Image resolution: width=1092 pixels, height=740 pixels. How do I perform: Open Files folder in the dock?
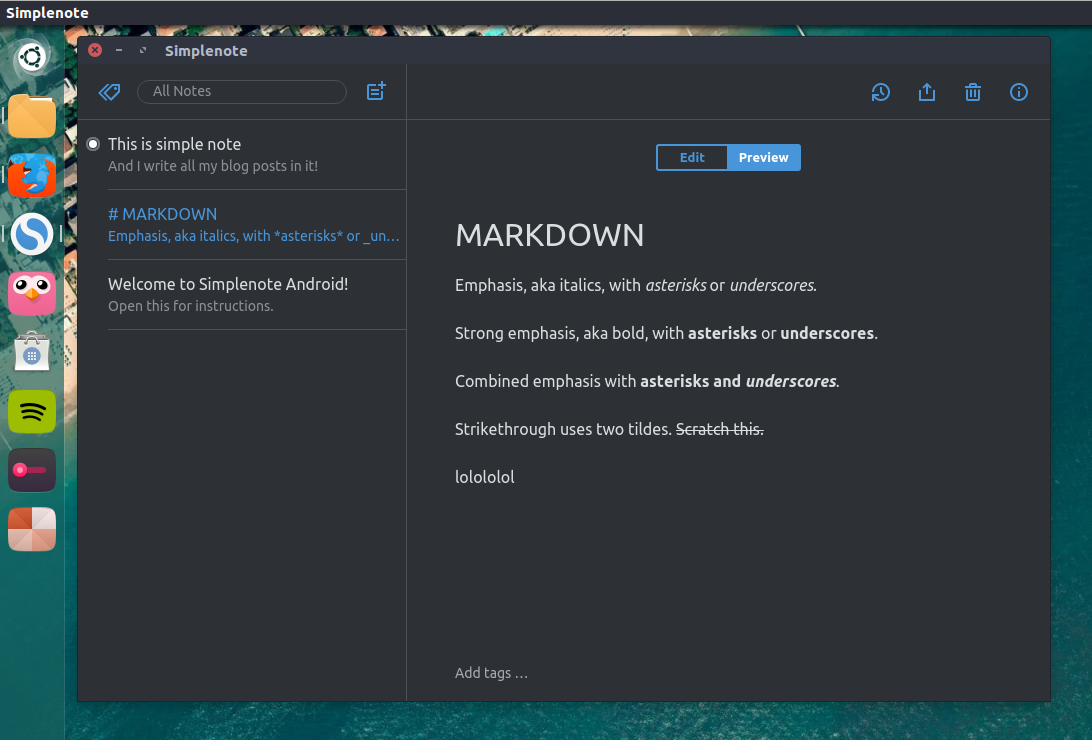tap(32, 116)
